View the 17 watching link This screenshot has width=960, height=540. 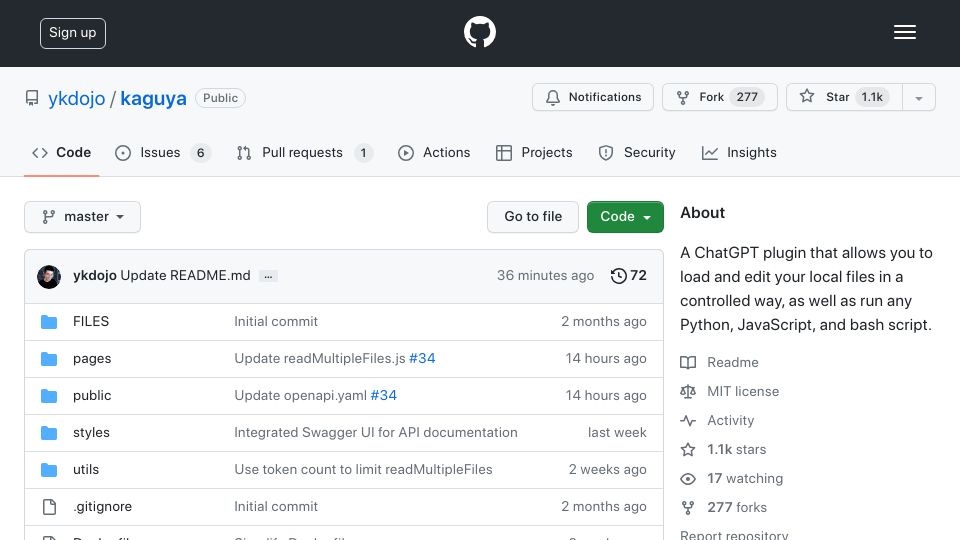click(x=732, y=478)
